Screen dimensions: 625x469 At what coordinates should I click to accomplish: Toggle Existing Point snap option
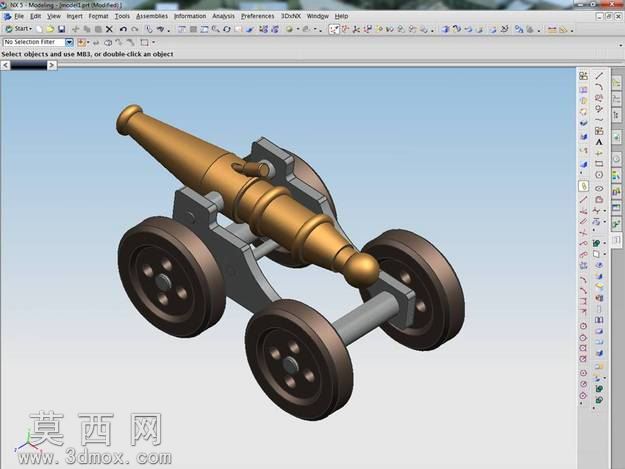413,29
